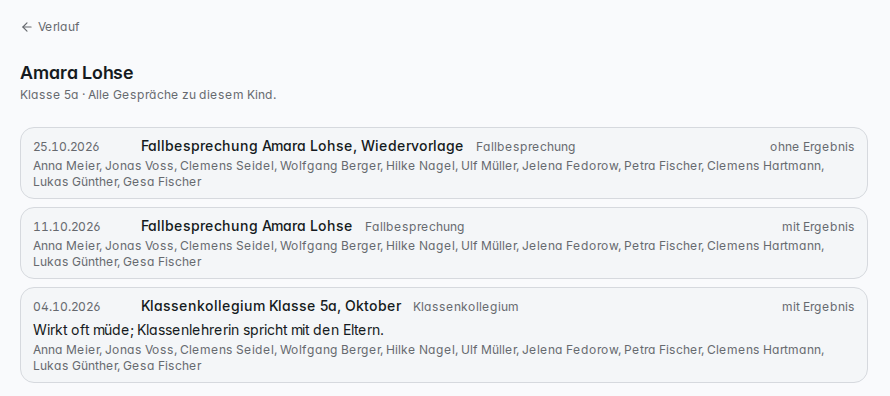Open Klassenkollegium Klasse 5a, Oktober entry
Image resolution: width=890 pixels, height=396 pixels.
443,335
